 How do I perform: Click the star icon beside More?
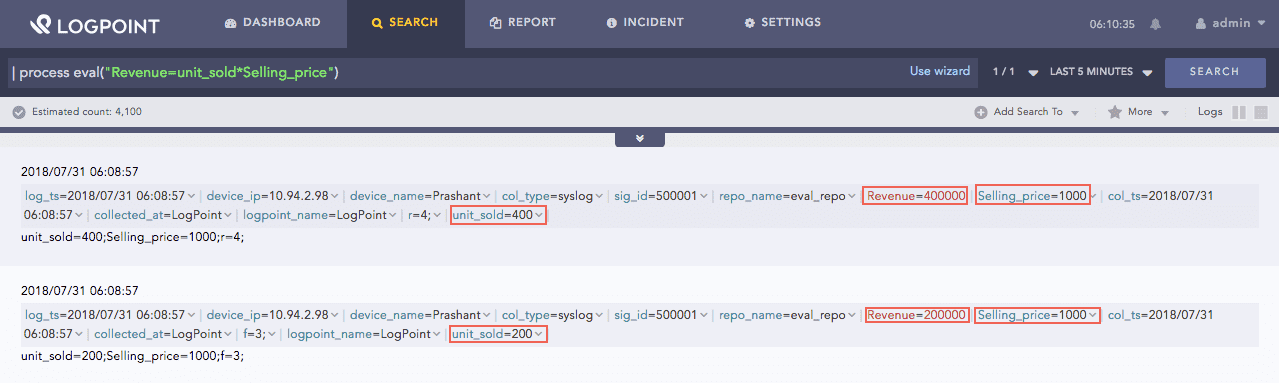pos(1115,112)
